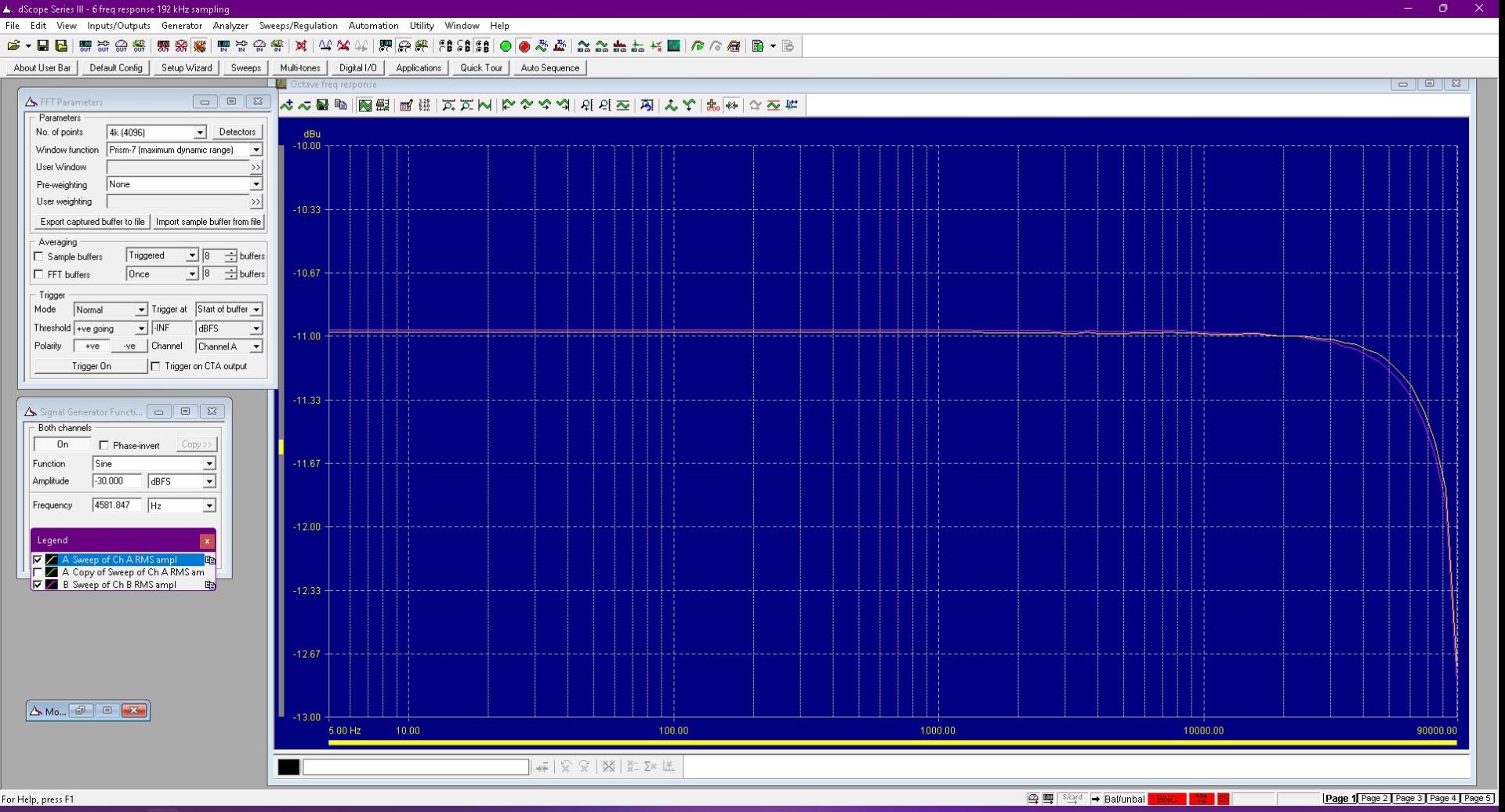Viewport: 1505px width, 812px height.
Task: Click the save floppy disk icon
Action: [x=43, y=46]
